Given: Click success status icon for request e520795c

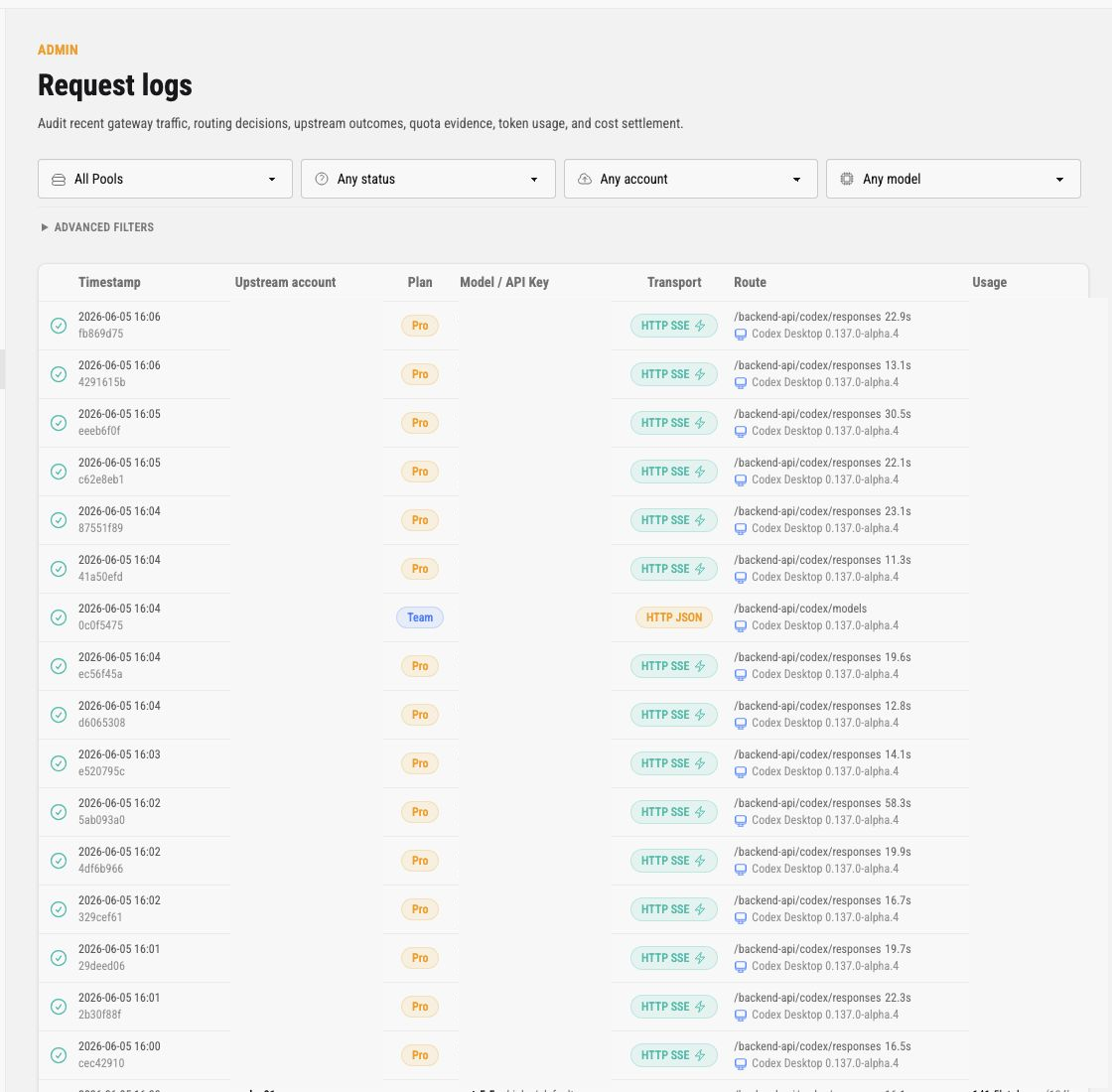Looking at the screenshot, I should 59,763.
